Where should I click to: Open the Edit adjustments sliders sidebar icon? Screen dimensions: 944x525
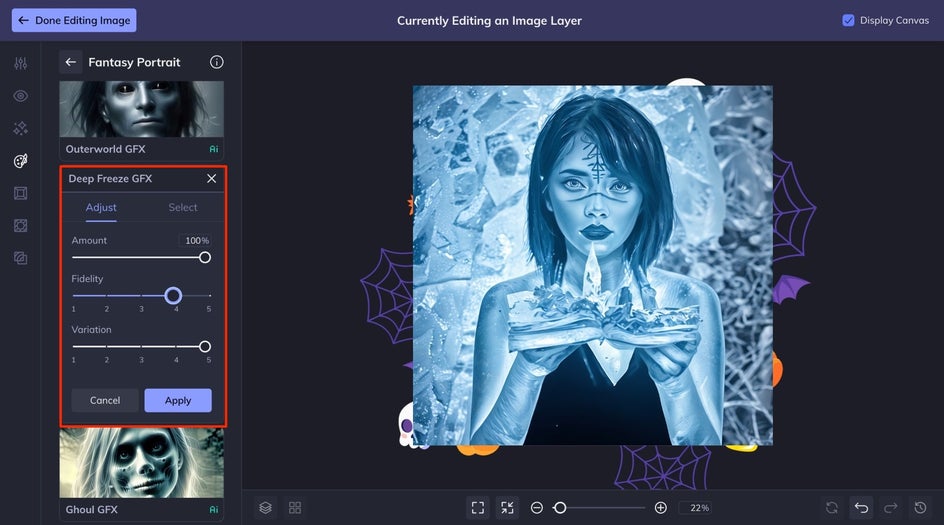coord(20,63)
